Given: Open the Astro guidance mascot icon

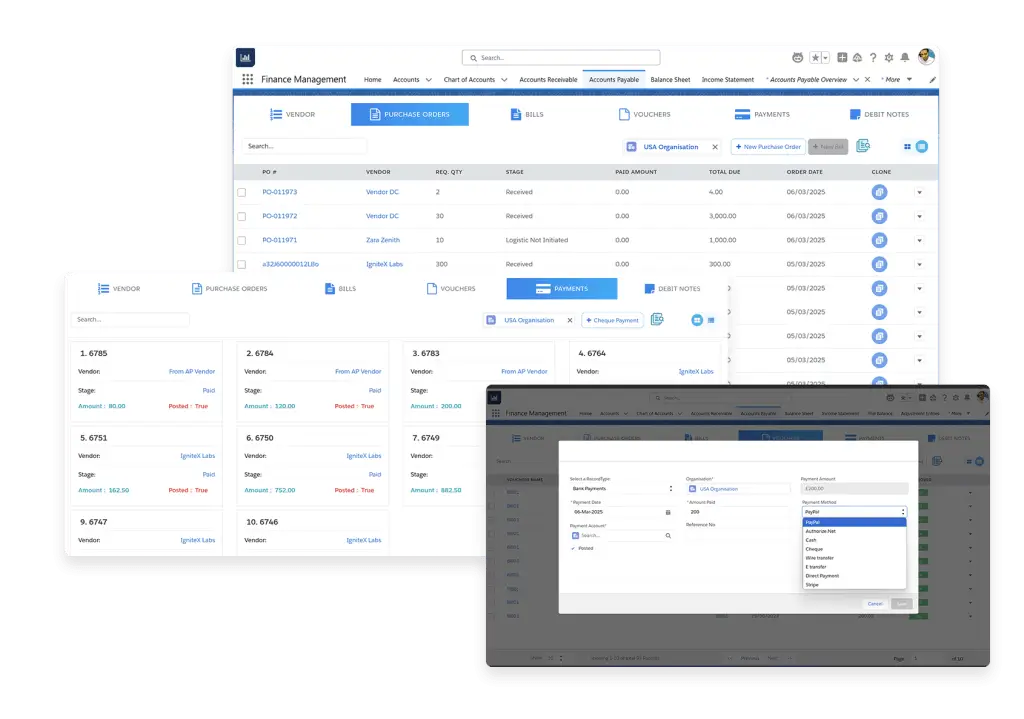Looking at the screenshot, I should coord(797,57).
